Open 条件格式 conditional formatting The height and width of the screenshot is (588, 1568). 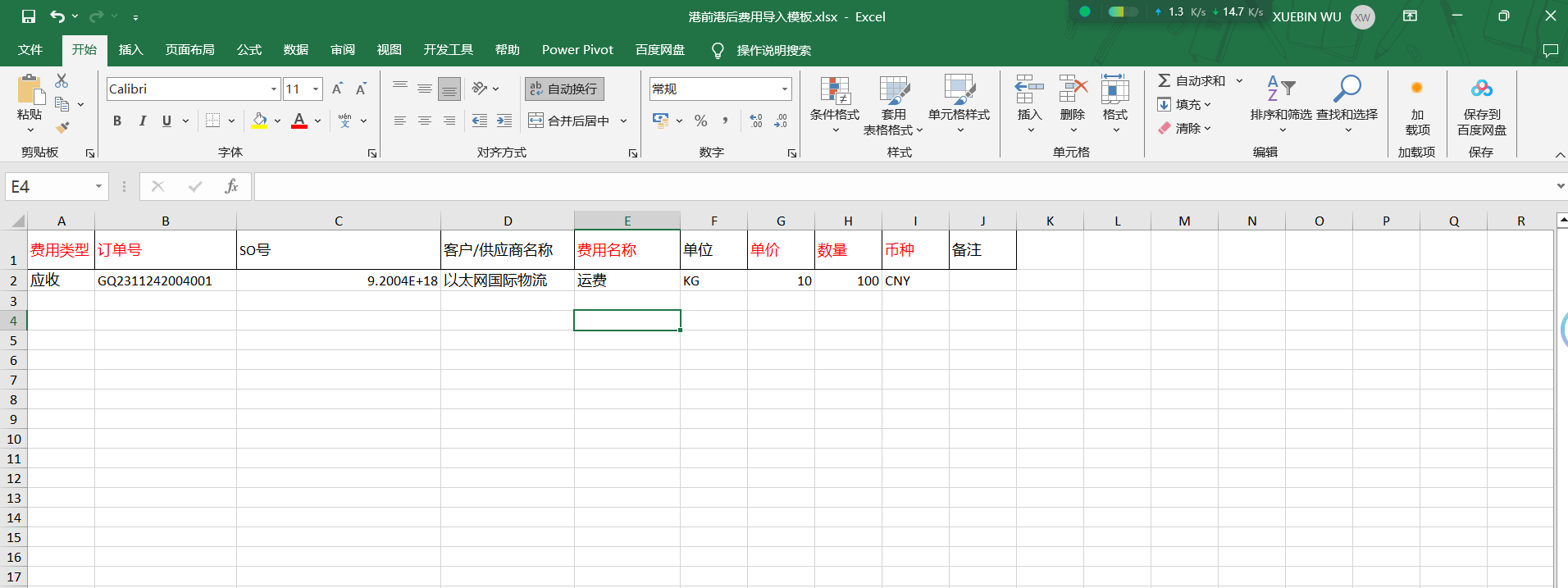click(835, 104)
